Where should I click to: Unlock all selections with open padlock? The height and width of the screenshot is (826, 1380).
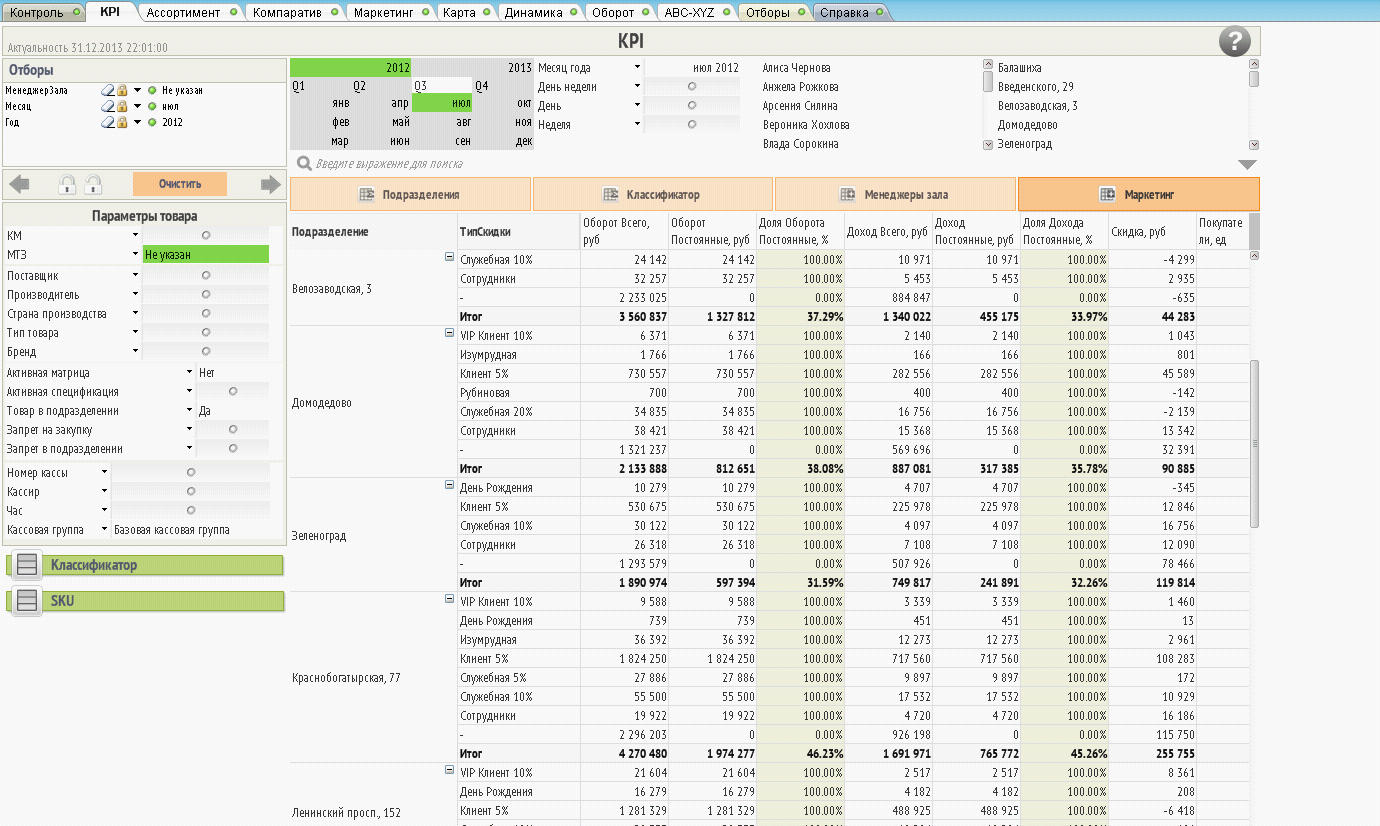click(x=94, y=184)
